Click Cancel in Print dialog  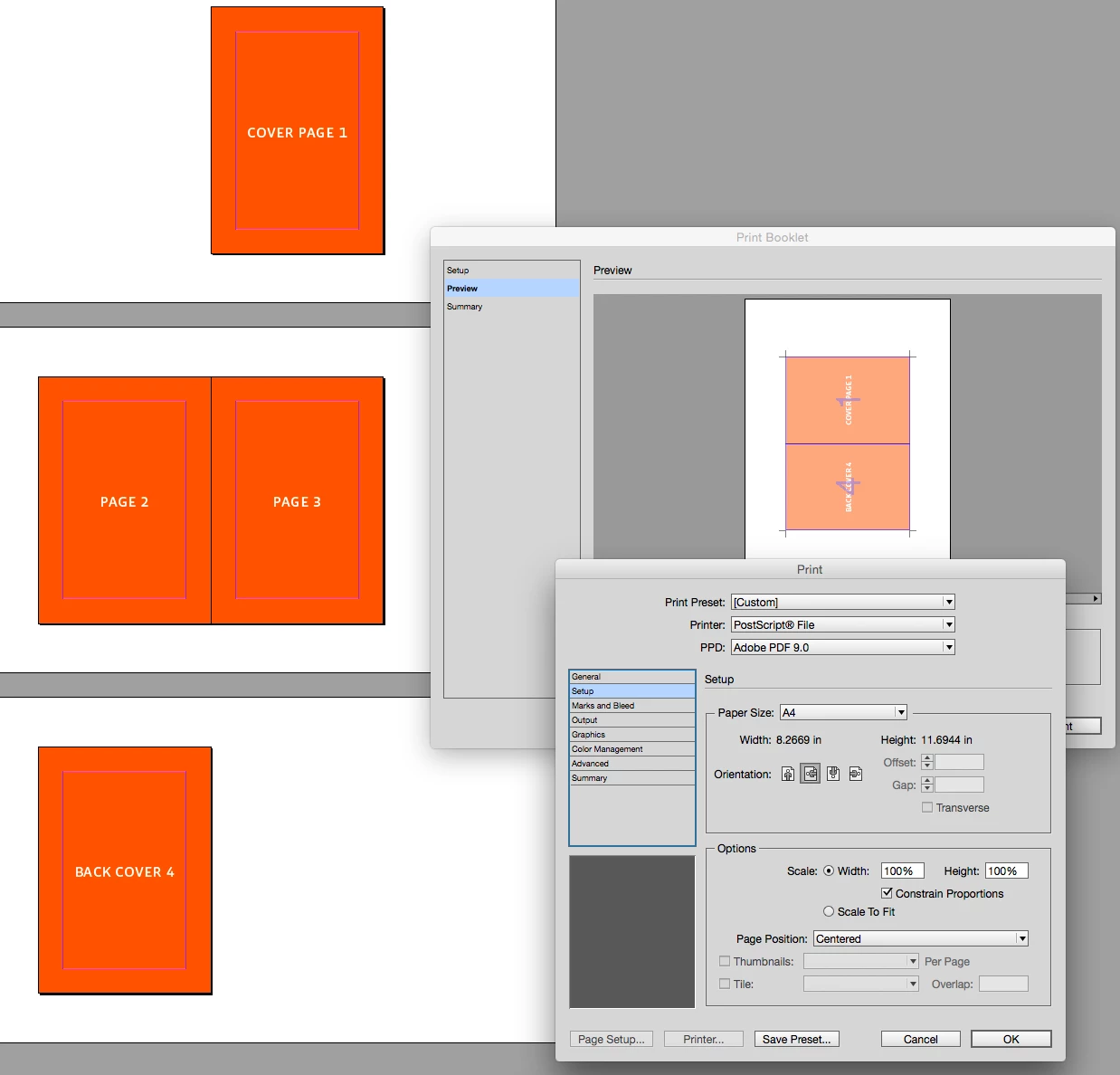tap(921, 1039)
